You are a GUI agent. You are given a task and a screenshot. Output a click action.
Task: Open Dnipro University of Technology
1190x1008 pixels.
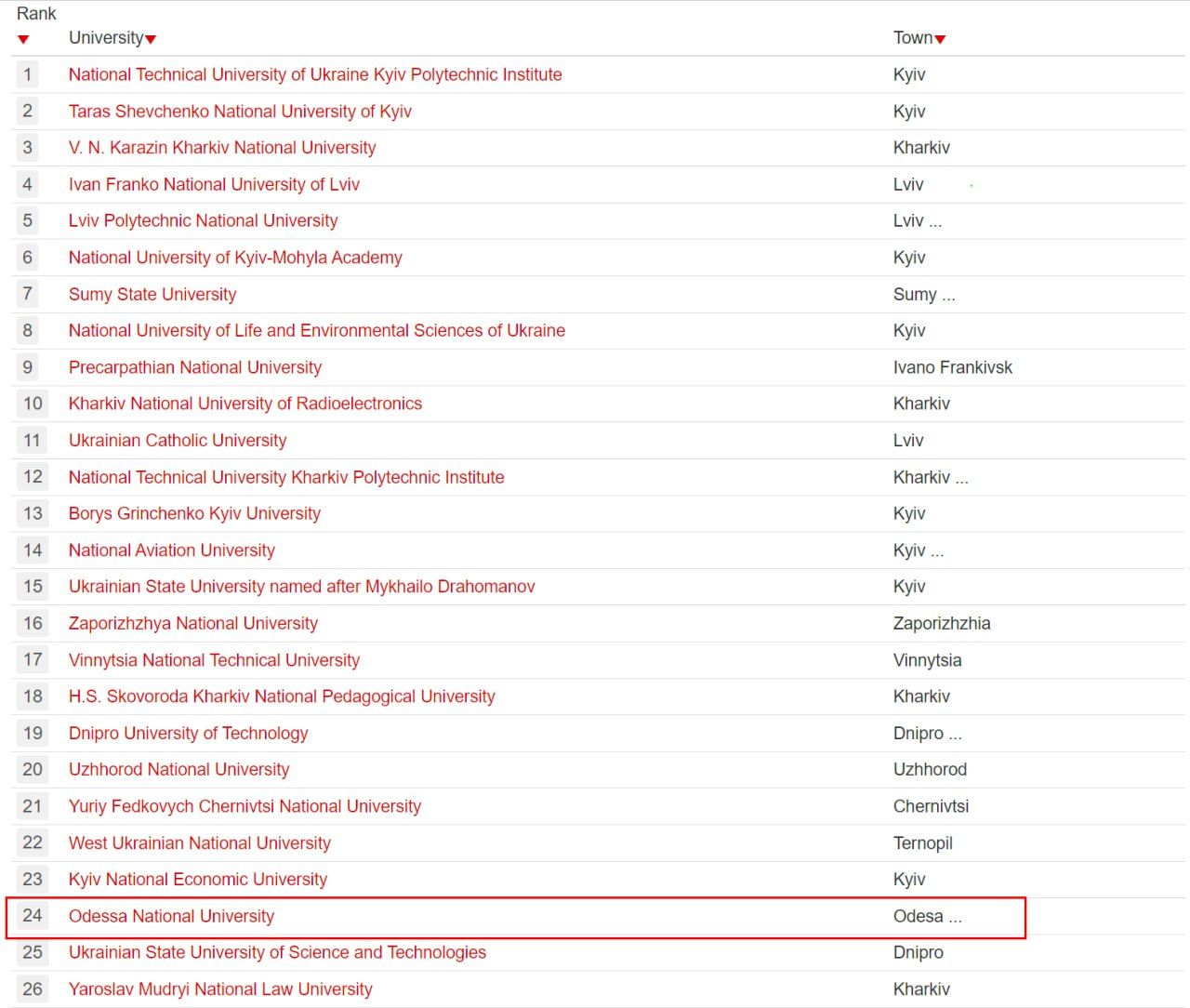point(188,733)
